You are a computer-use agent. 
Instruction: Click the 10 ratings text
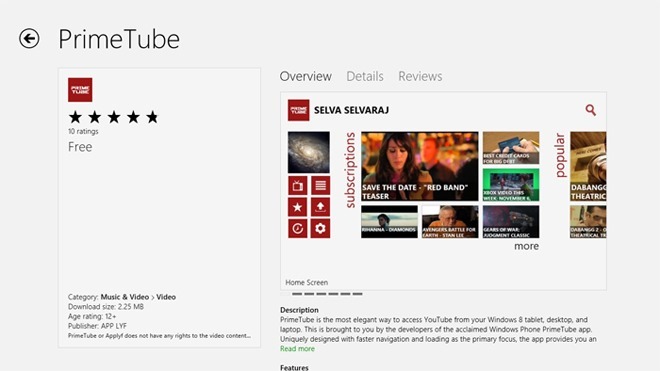point(83,131)
